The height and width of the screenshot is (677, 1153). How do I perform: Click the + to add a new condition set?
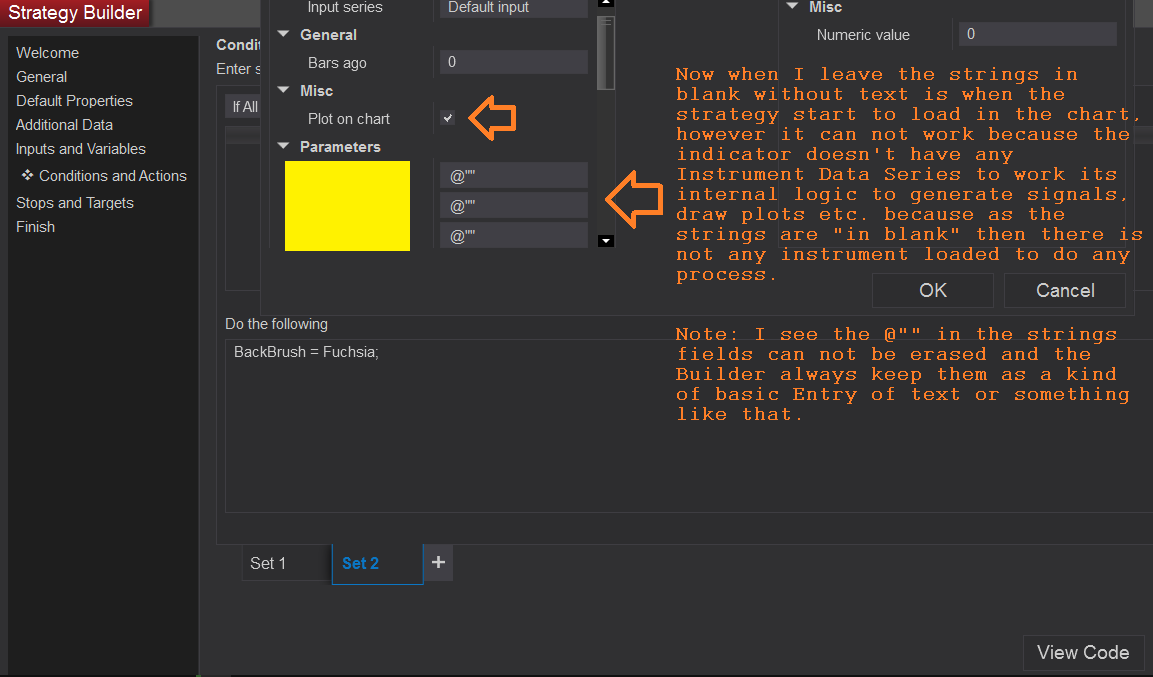point(437,563)
